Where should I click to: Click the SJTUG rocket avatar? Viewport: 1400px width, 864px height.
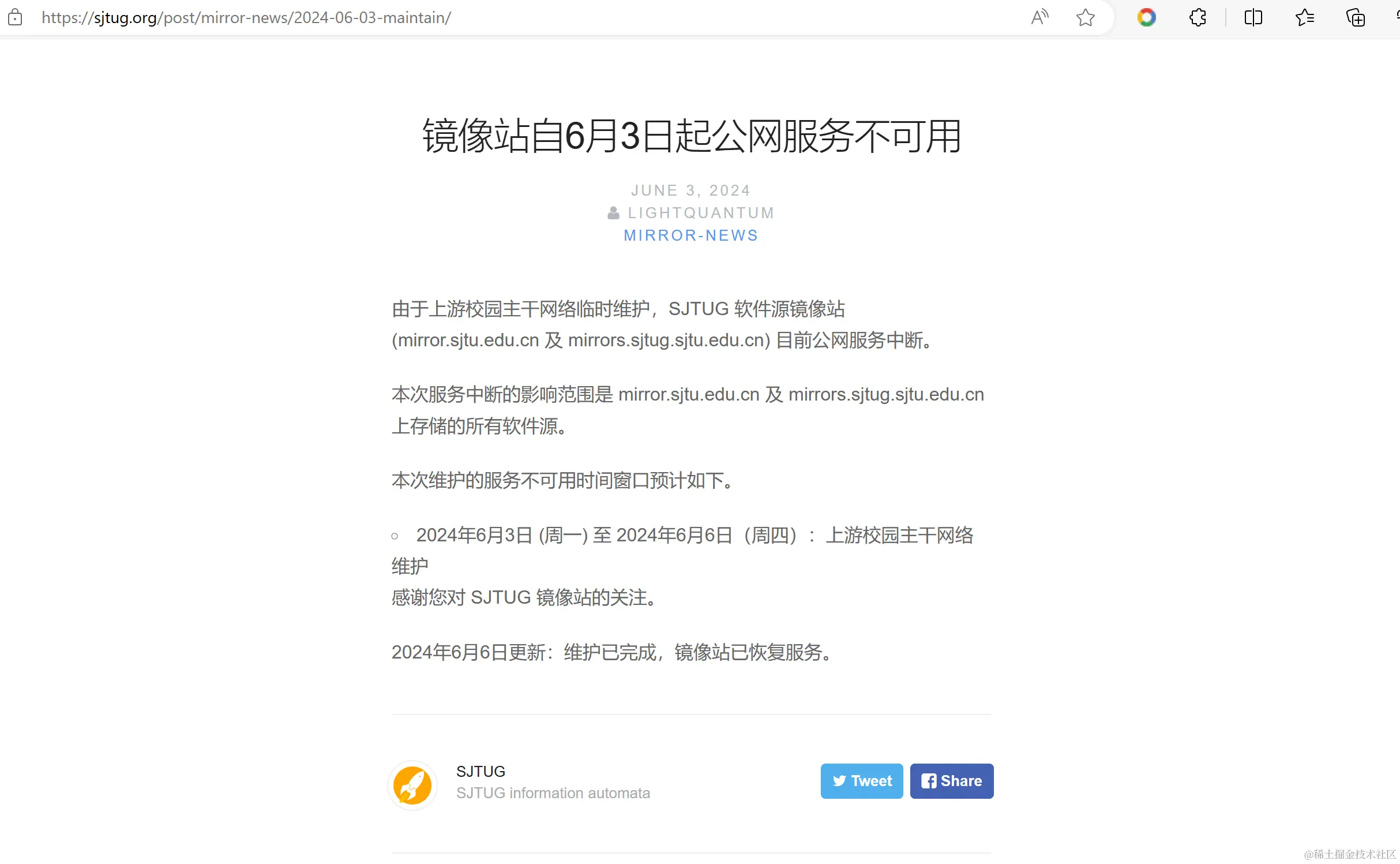[412, 785]
